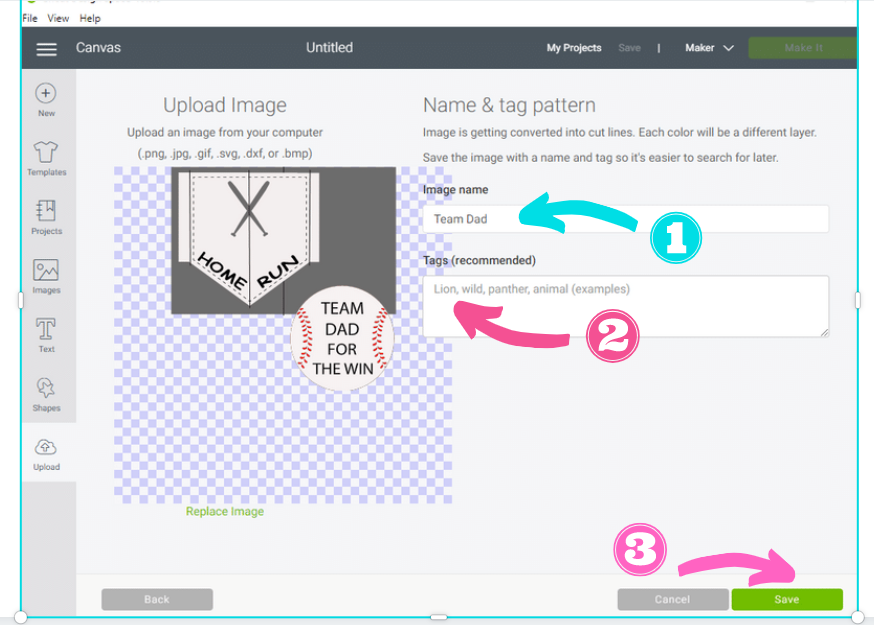Screen dimensions: 874x625
Task: Click the Back button
Action: 157,599
